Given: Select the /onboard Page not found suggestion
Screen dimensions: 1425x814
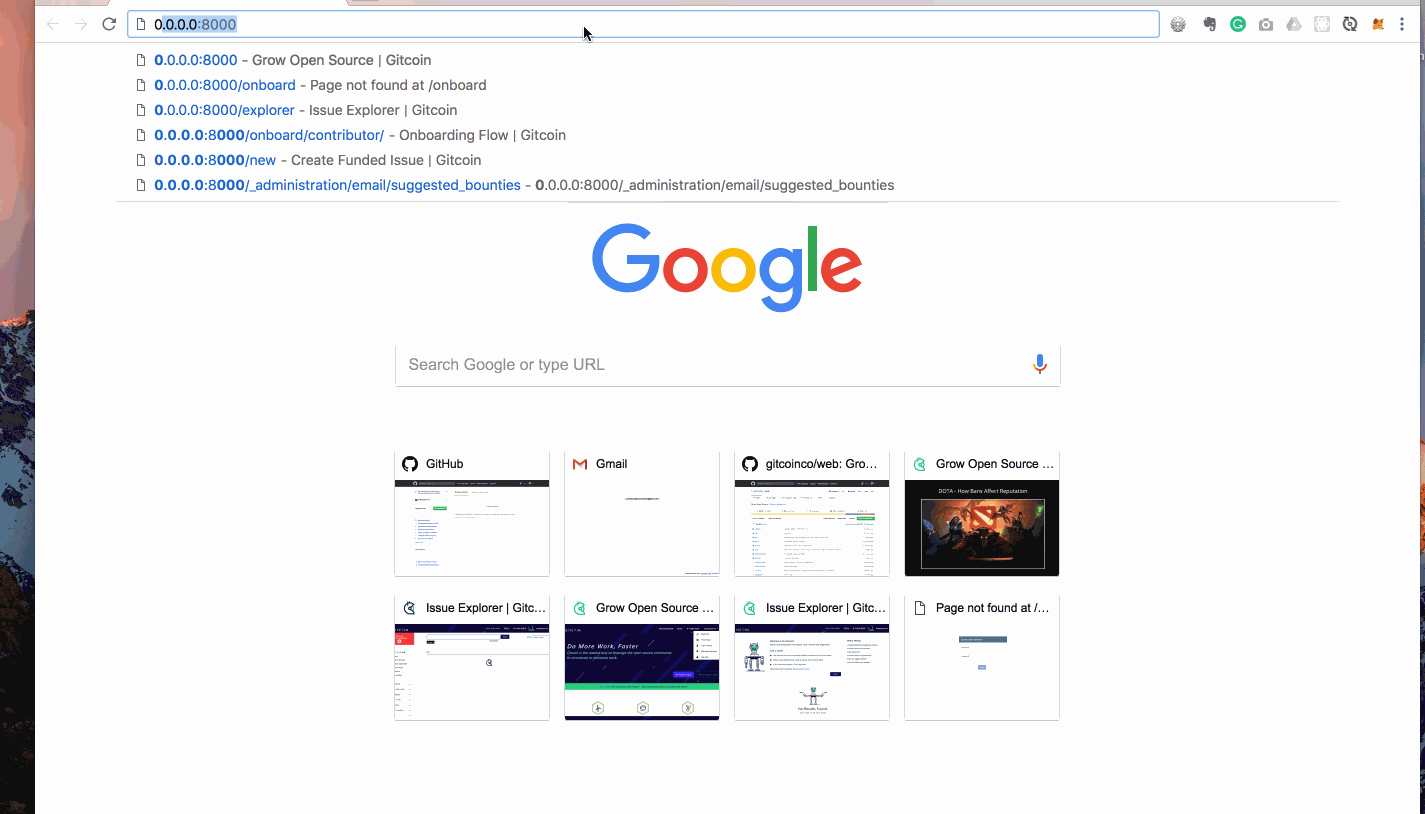Looking at the screenshot, I should click(727, 85).
